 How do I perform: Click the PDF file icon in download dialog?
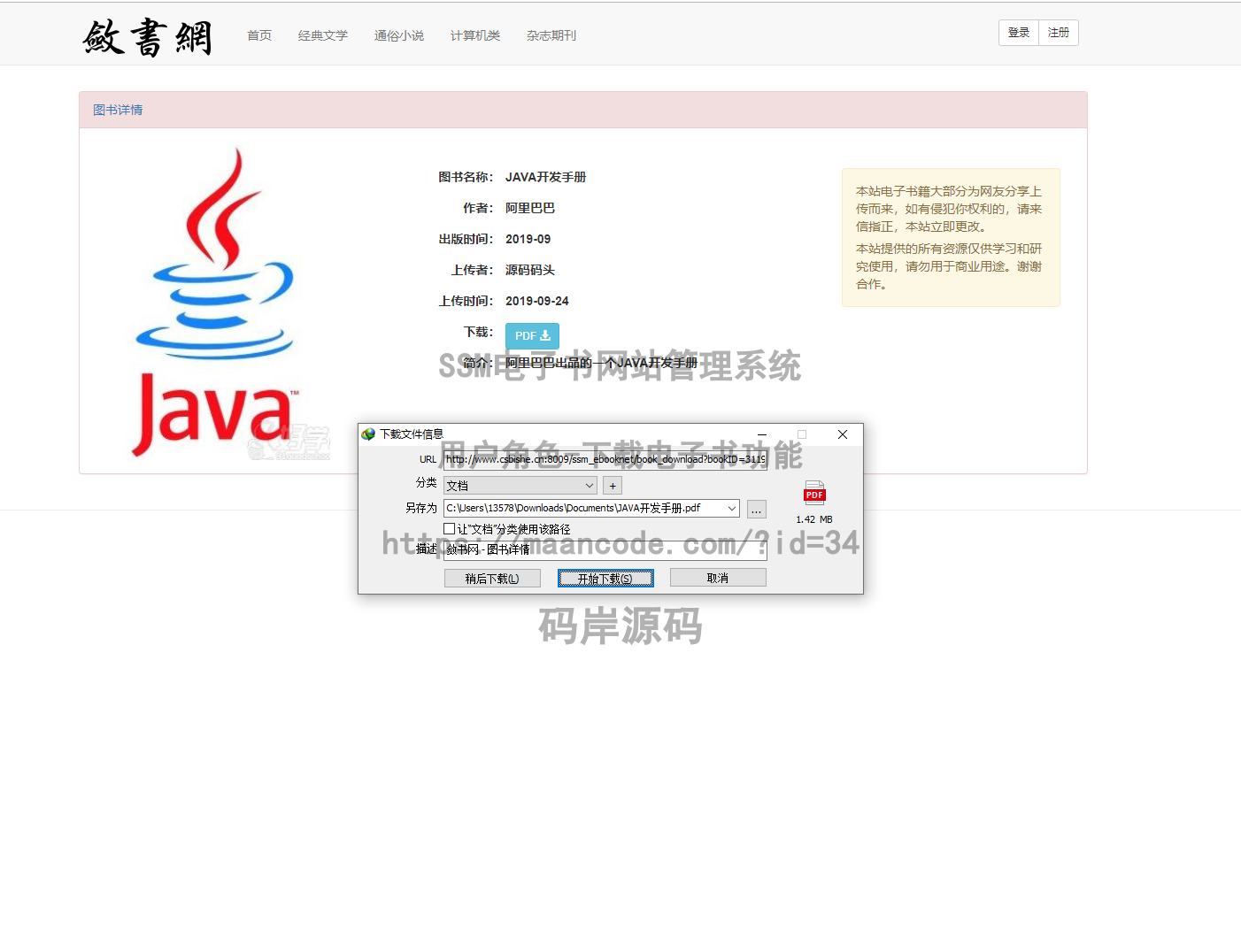point(814,493)
